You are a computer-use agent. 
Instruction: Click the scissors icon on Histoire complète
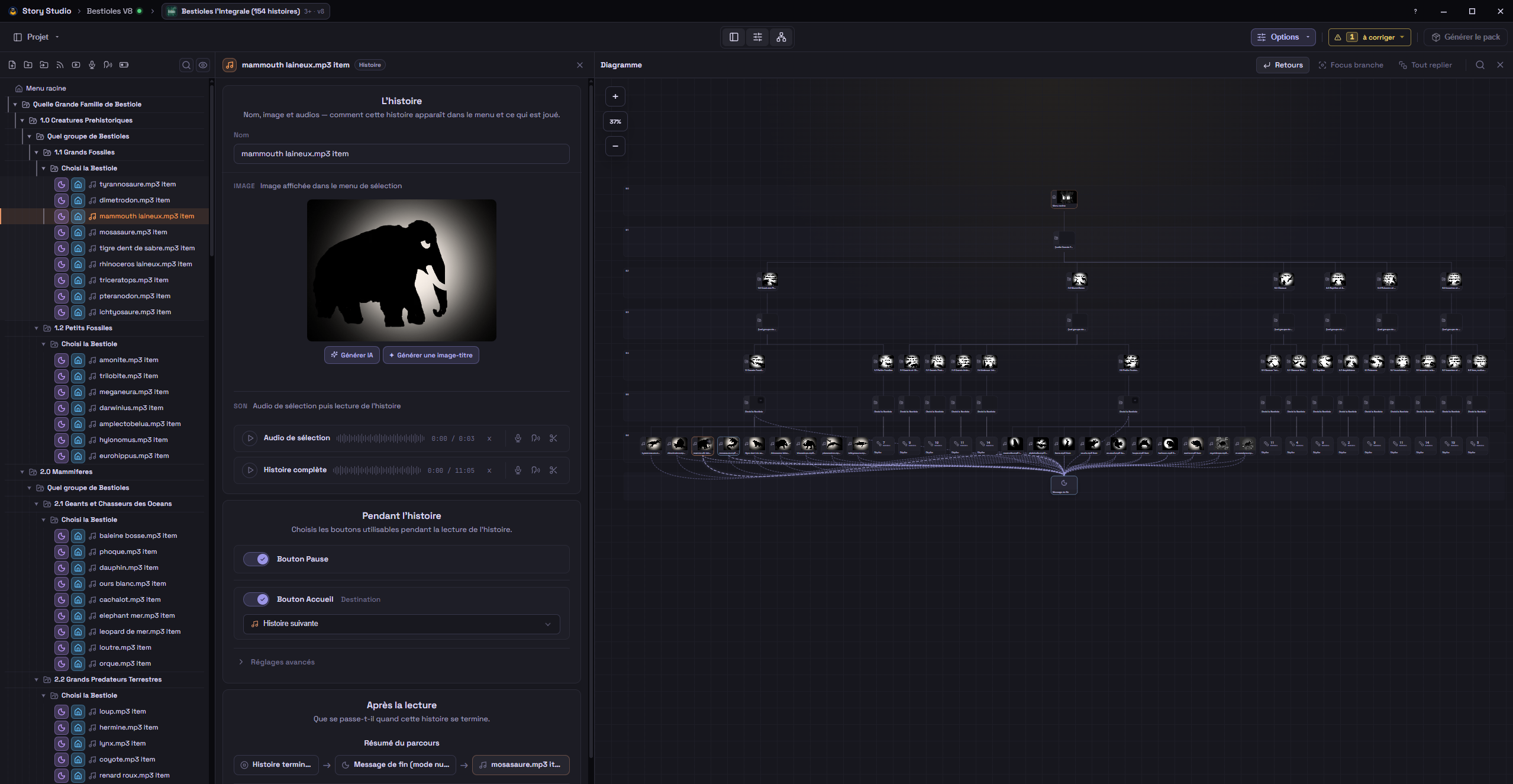553,470
